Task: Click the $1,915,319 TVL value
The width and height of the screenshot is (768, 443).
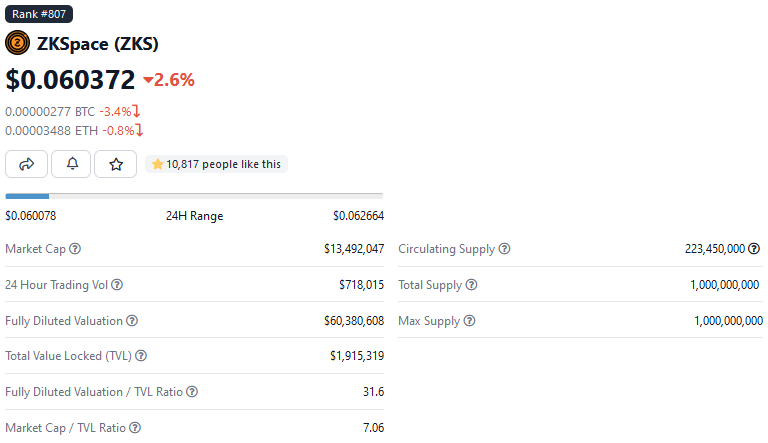Action: (x=357, y=356)
